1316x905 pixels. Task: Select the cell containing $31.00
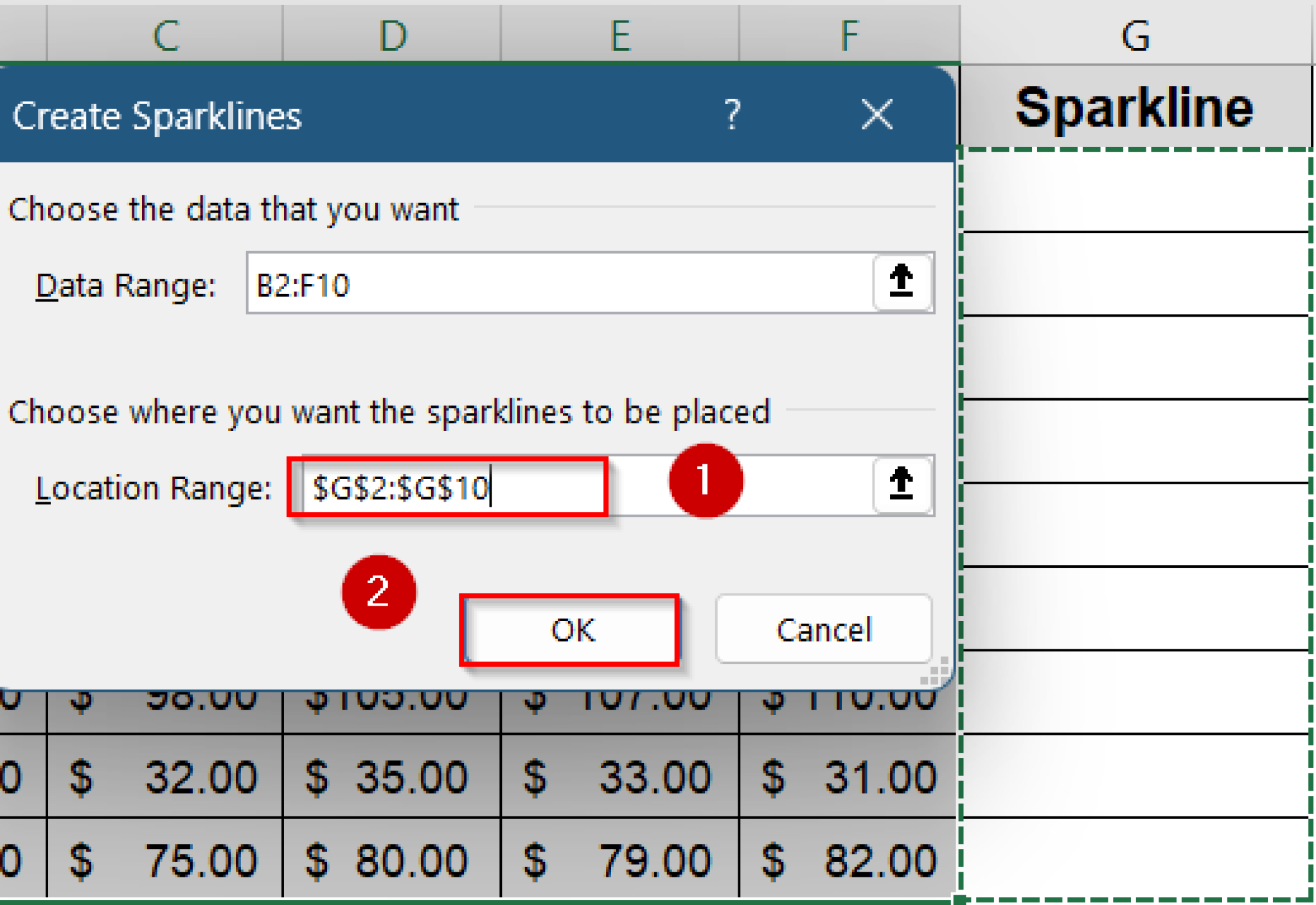[x=848, y=777]
